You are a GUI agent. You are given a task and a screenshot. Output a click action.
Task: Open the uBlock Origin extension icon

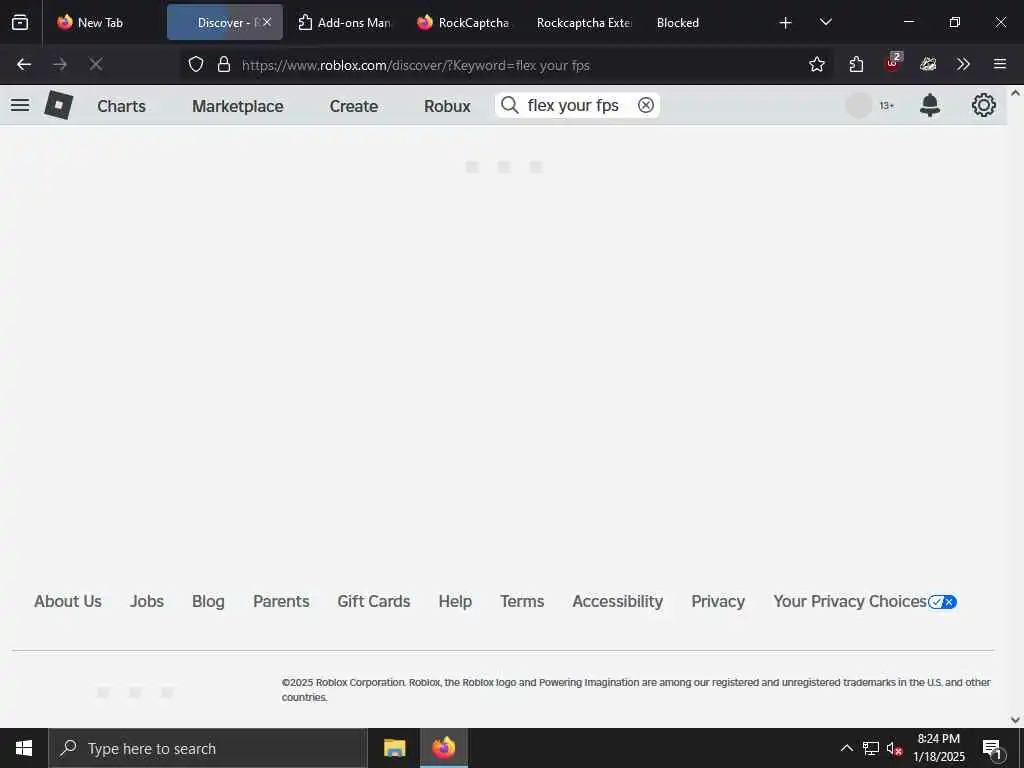coord(892,63)
